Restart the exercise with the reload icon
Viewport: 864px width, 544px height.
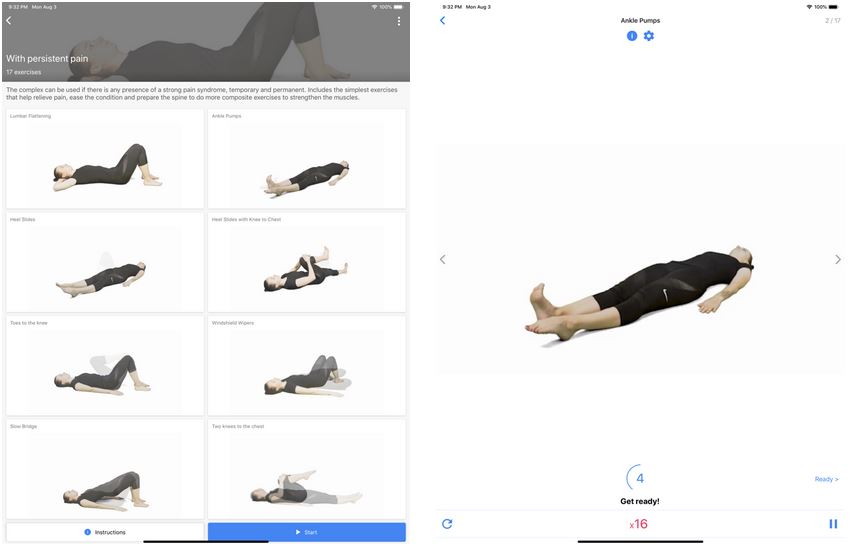[447, 524]
